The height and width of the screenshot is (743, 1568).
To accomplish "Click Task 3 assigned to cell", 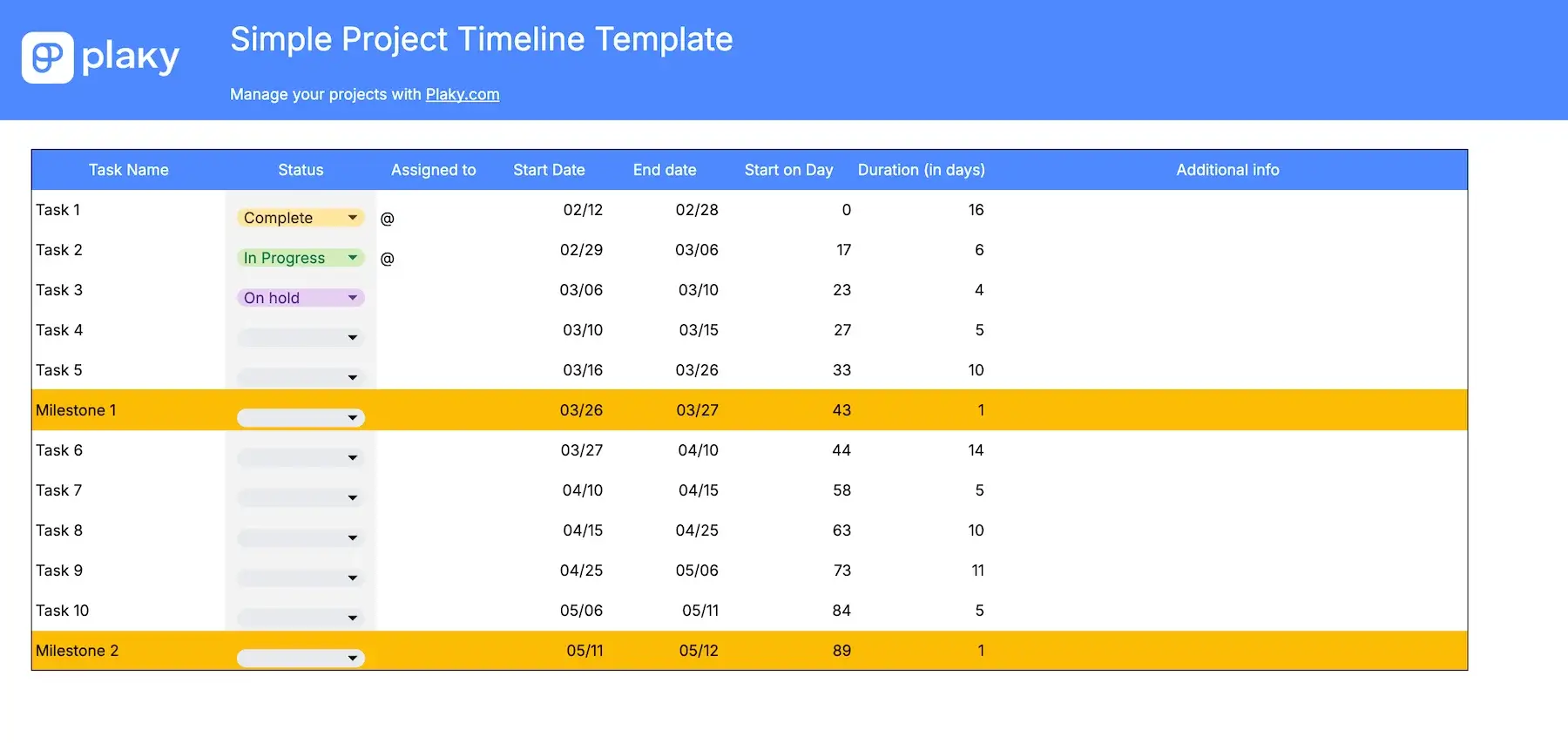I will point(434,291).
